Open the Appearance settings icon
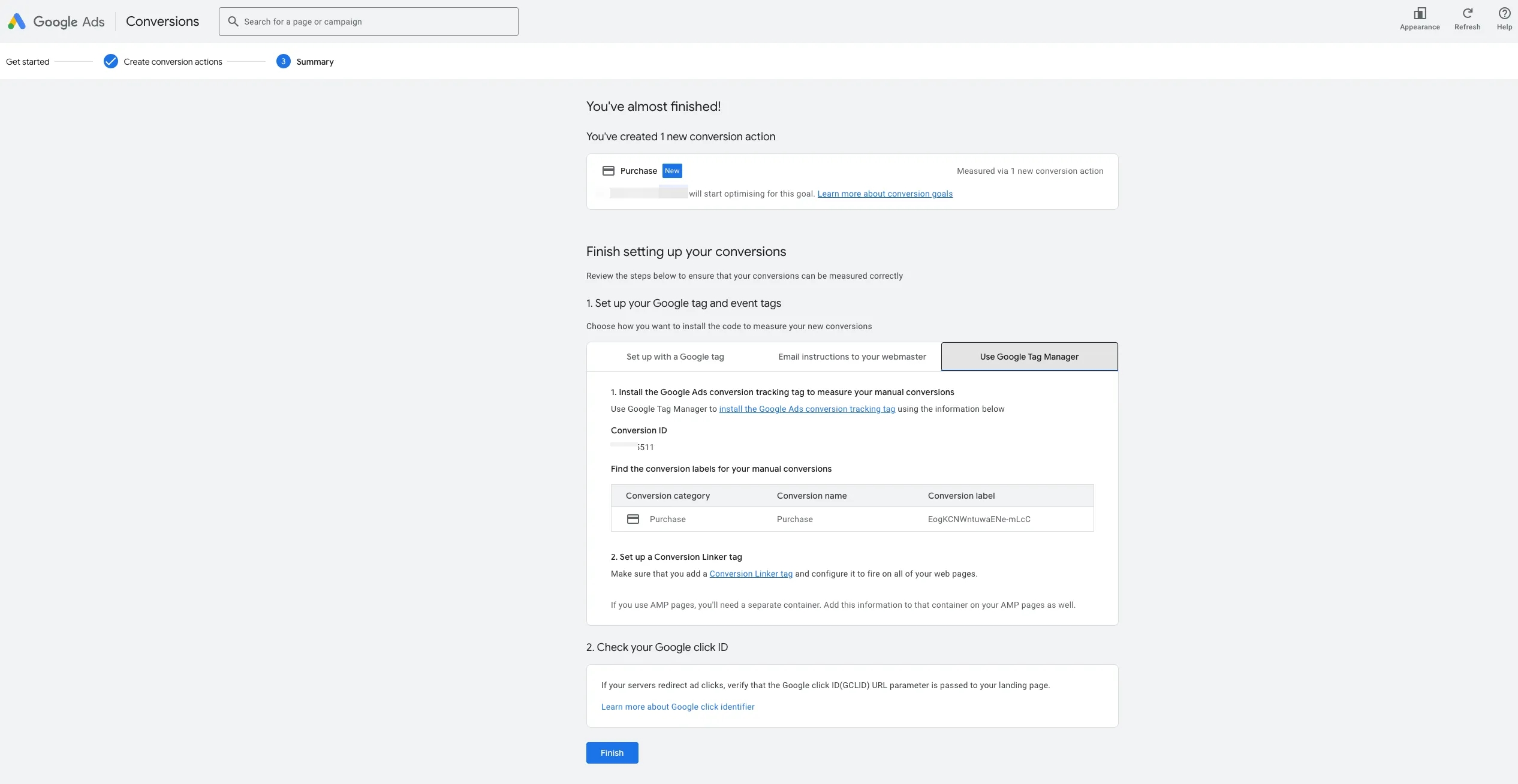 tap(1420, 14)
